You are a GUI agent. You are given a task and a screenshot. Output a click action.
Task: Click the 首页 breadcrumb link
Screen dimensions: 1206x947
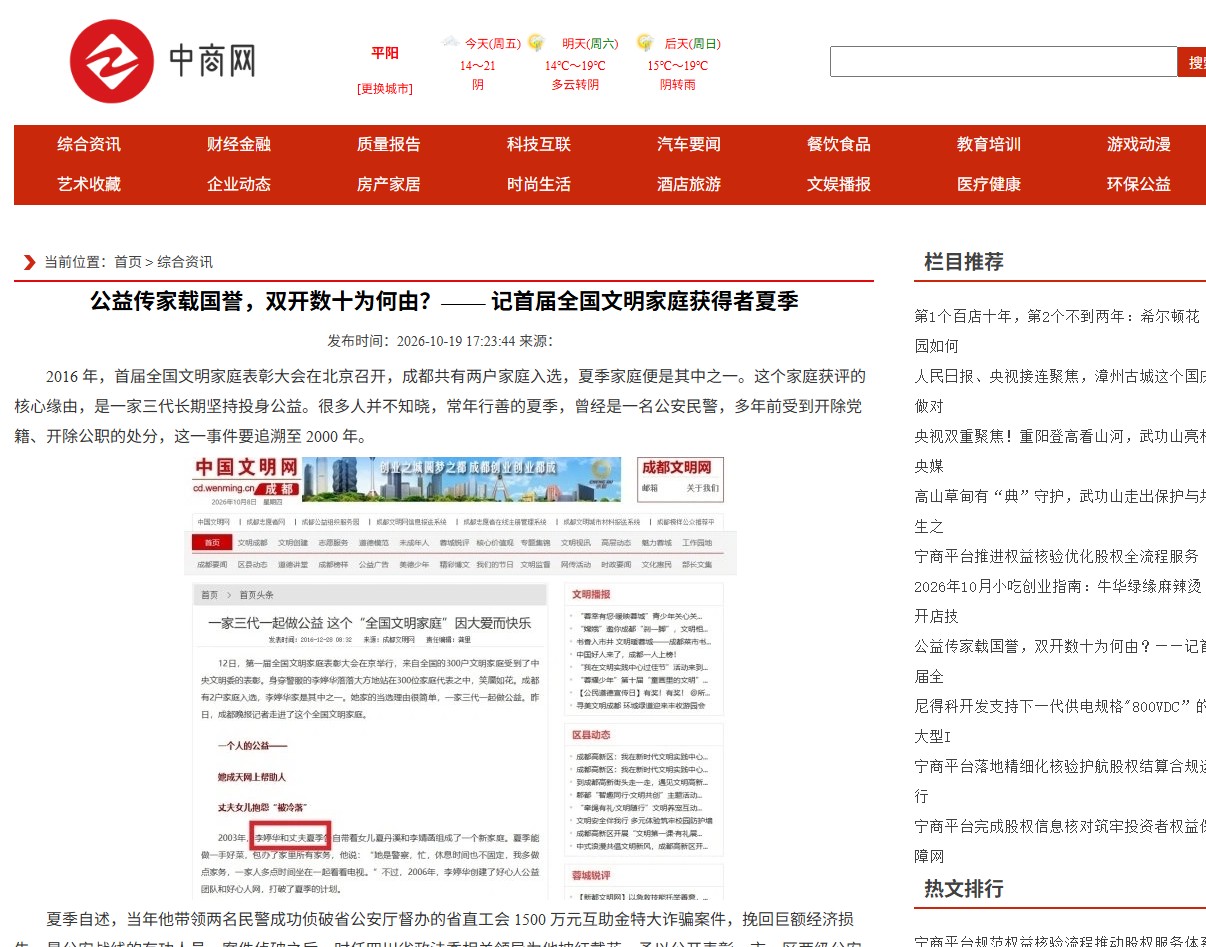(128, 262)
